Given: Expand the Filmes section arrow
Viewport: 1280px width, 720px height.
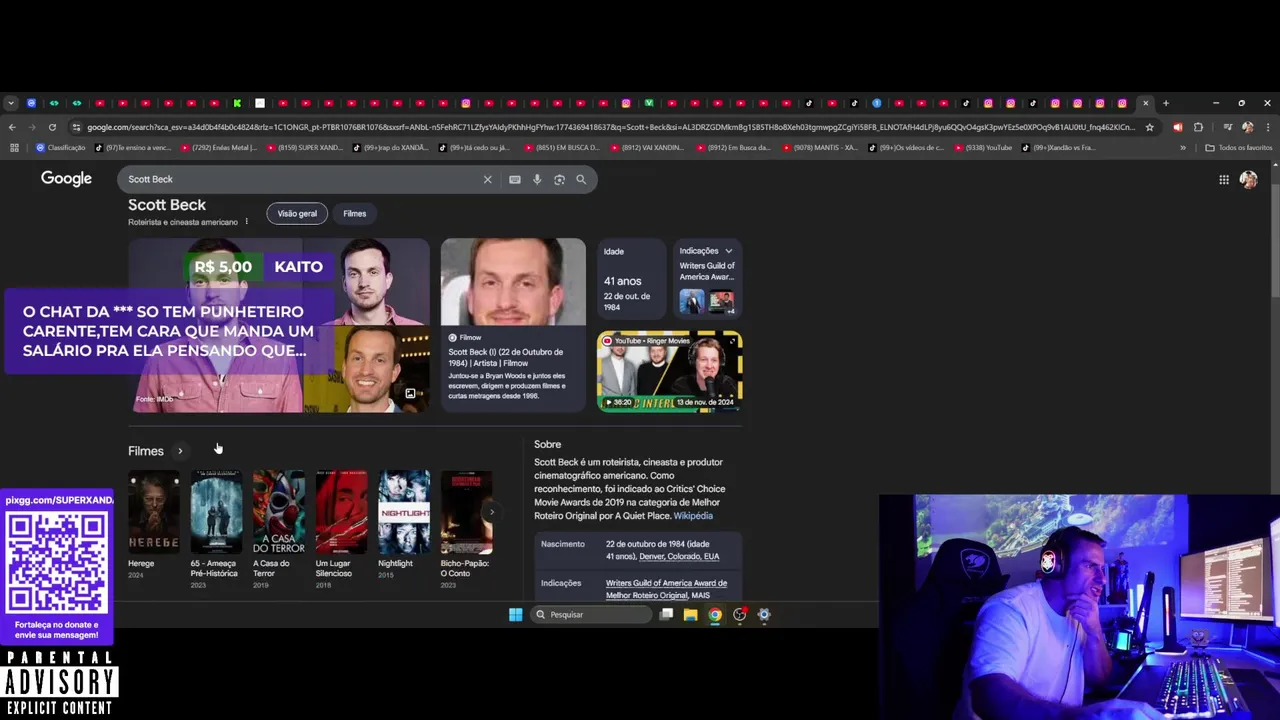Looking at the screenshot, I should 180,451.
